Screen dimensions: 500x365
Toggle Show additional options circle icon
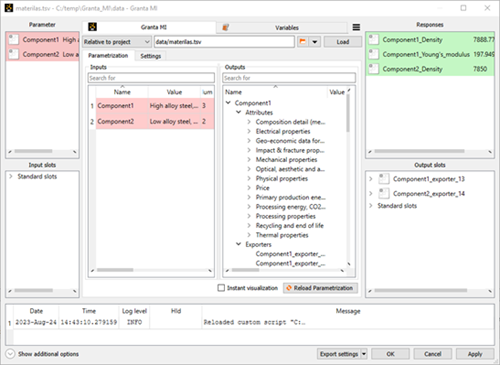click(10, 354)
